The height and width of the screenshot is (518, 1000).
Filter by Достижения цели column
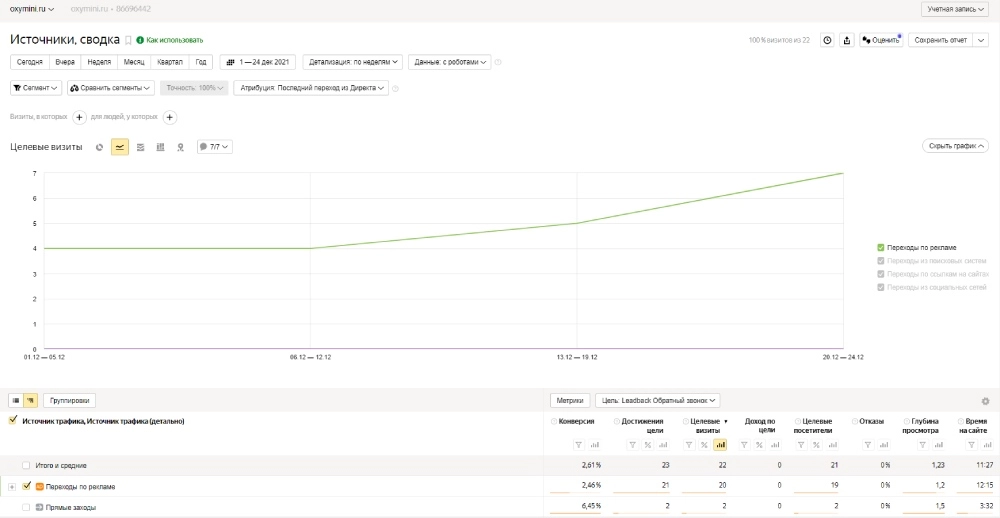pos(632,445)
